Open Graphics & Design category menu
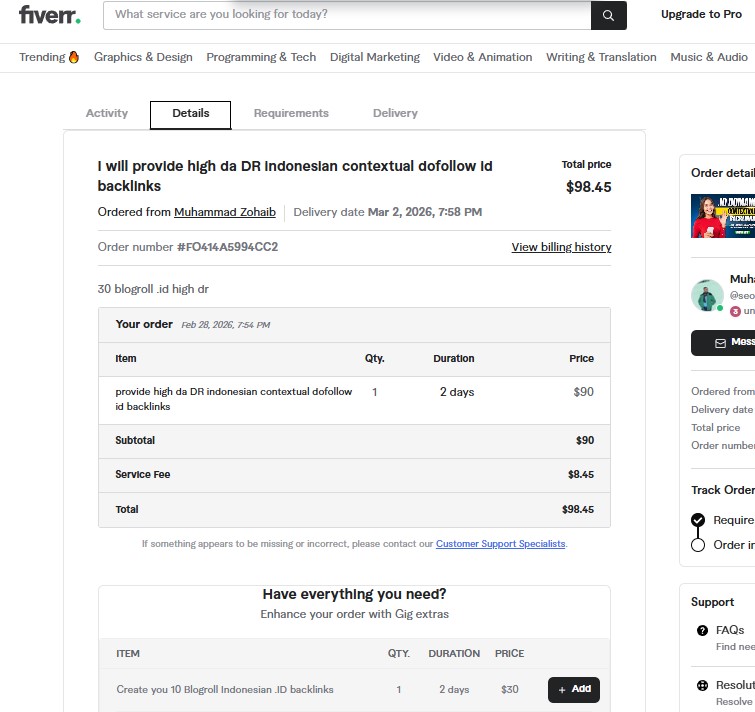This screenshot has height=712, width=755. pos(143,57)
